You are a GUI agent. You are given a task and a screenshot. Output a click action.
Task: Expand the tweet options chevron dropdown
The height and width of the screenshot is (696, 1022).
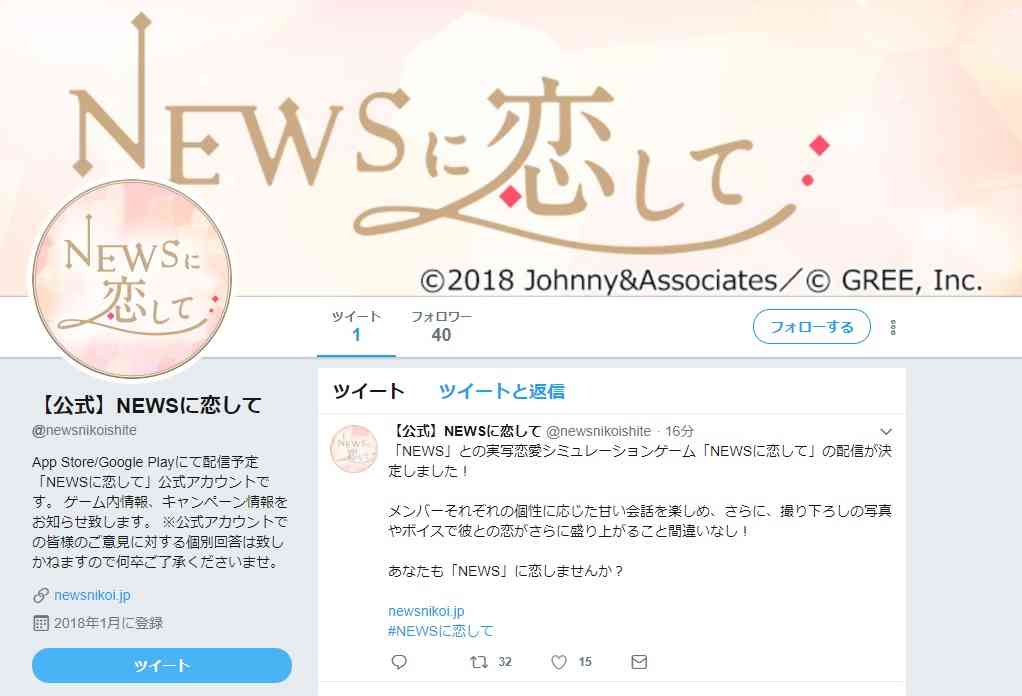886,431
